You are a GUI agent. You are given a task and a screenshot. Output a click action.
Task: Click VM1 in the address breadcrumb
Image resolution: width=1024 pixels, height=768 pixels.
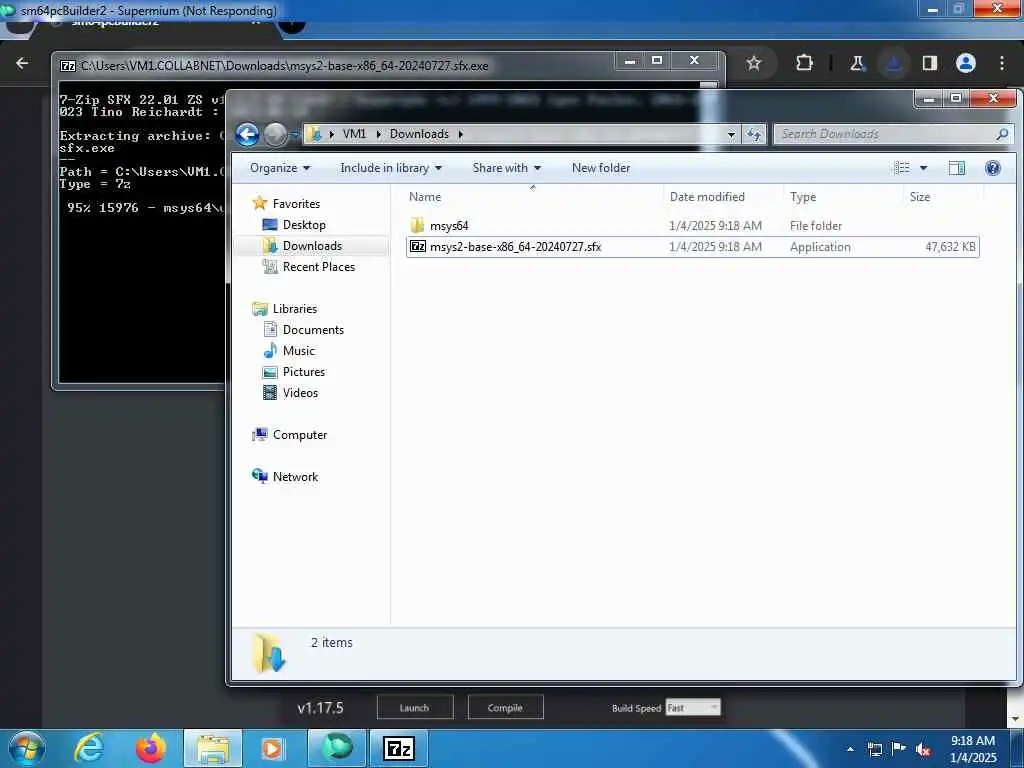[x=354, y=134]
